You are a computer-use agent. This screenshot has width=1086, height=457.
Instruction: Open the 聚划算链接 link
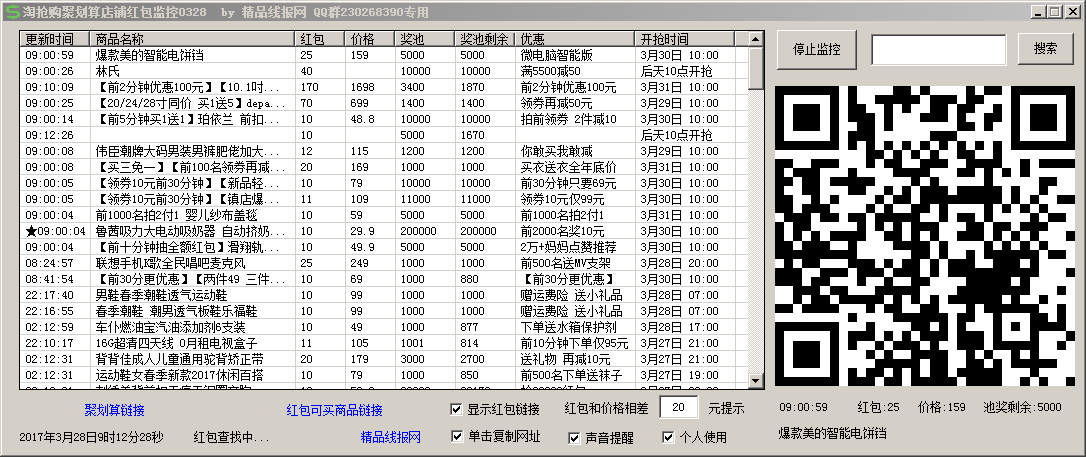(x=114, y=411)
